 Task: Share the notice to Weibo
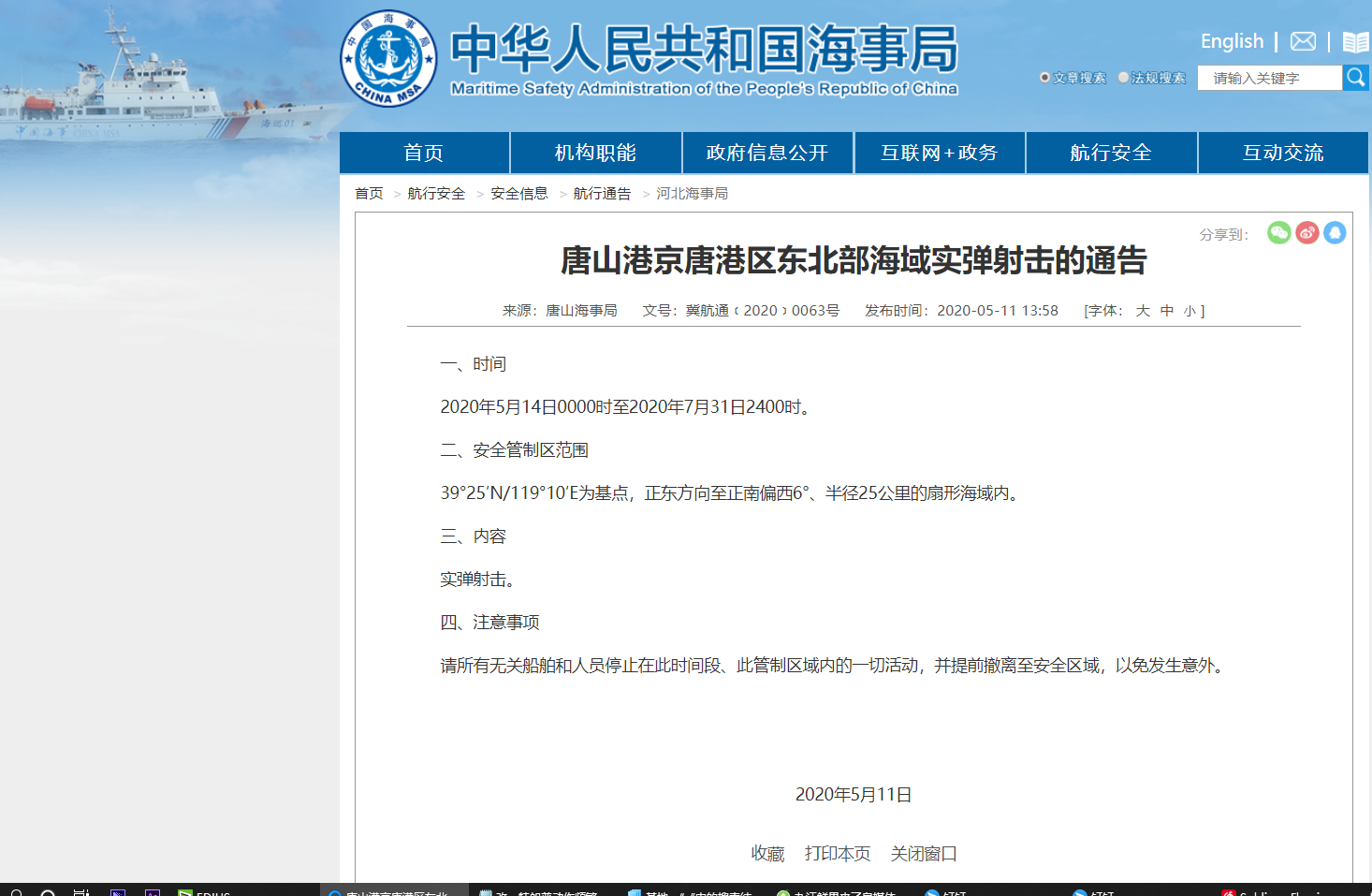pos(1306,233)
